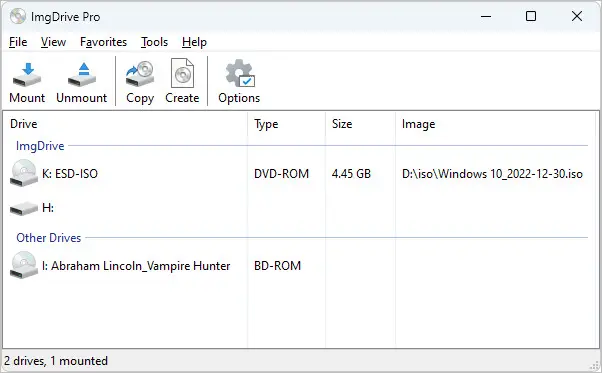Open the Favorites menu
Screen dimensions: 602x373
tap(103, 42)
